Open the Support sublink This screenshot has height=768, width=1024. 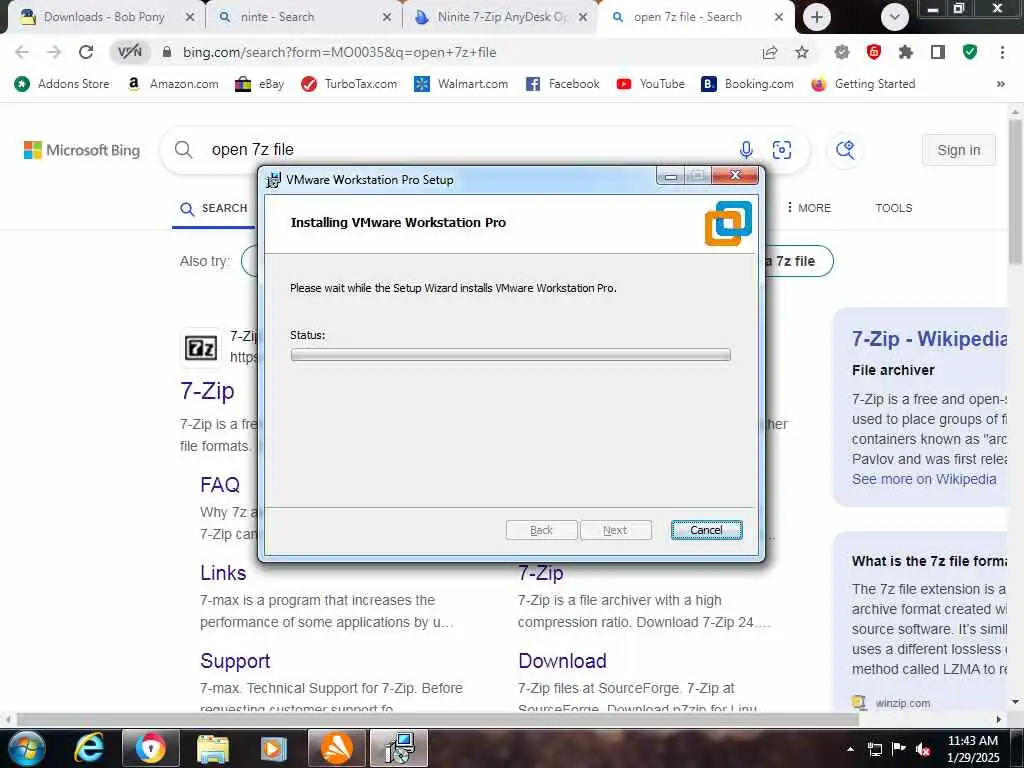235,661
